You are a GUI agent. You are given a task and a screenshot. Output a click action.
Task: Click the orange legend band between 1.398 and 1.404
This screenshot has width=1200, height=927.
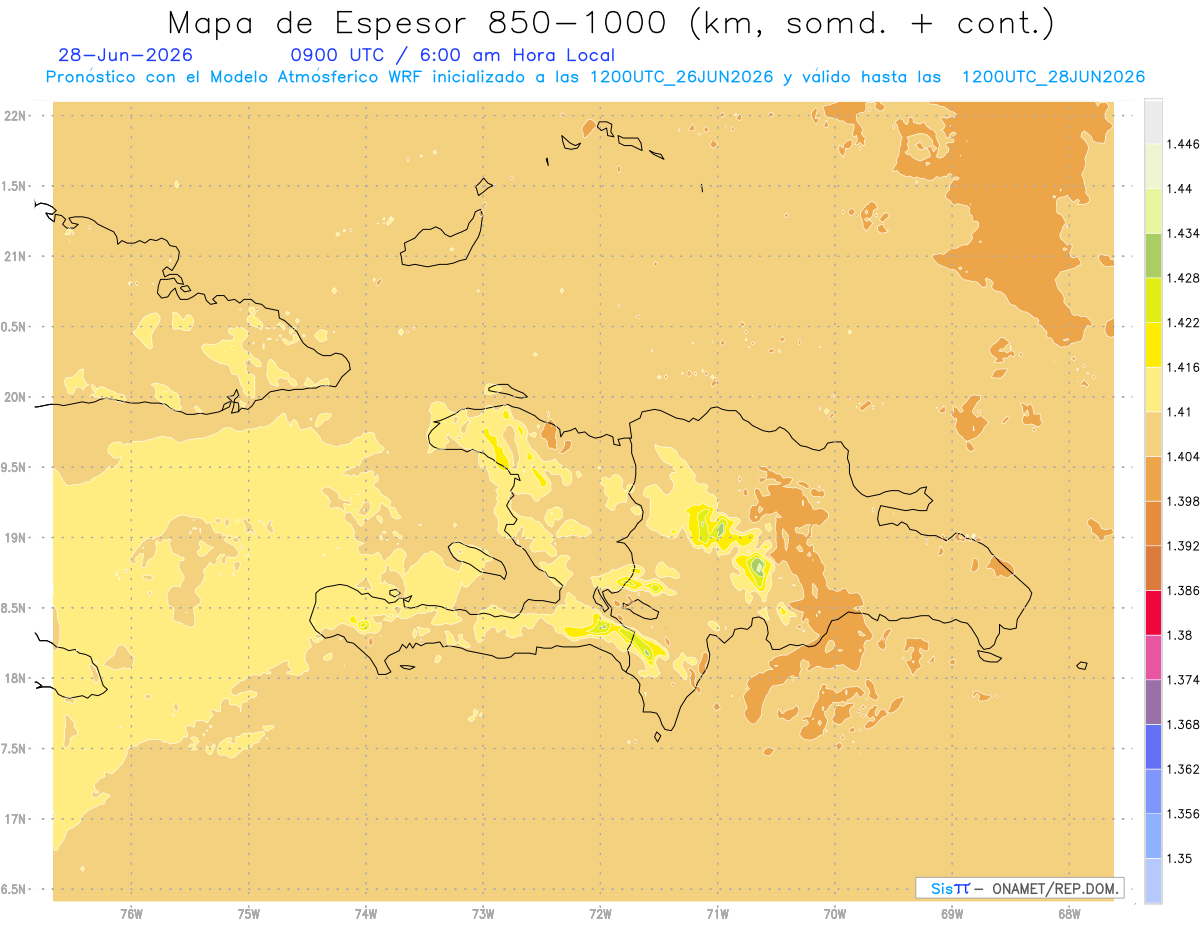(x=1153, y=479)
